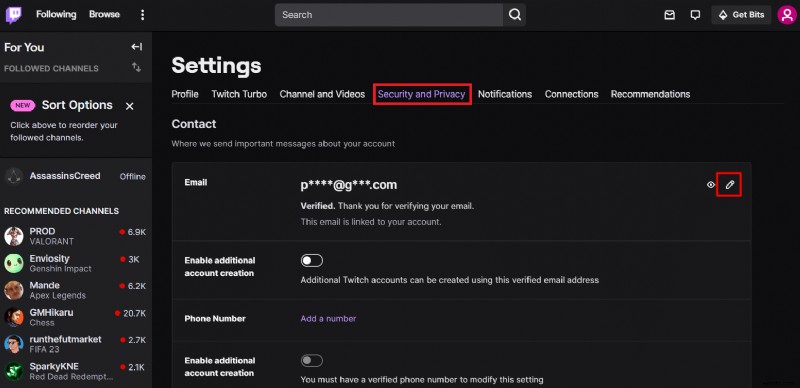800x388 pixels.
Task: Click the Followed Channels heading
Action: point(51,68)
